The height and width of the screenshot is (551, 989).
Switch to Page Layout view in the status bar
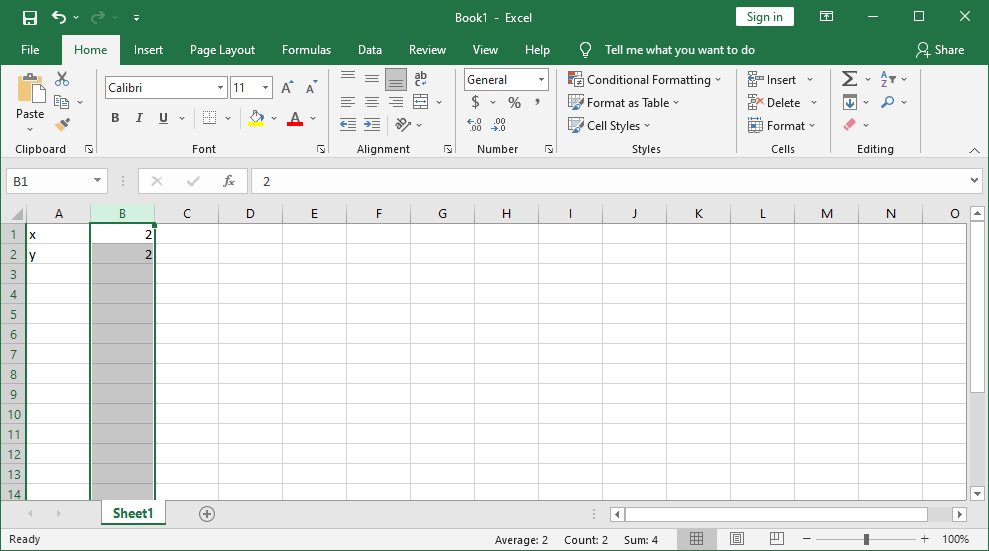(736, 538)
